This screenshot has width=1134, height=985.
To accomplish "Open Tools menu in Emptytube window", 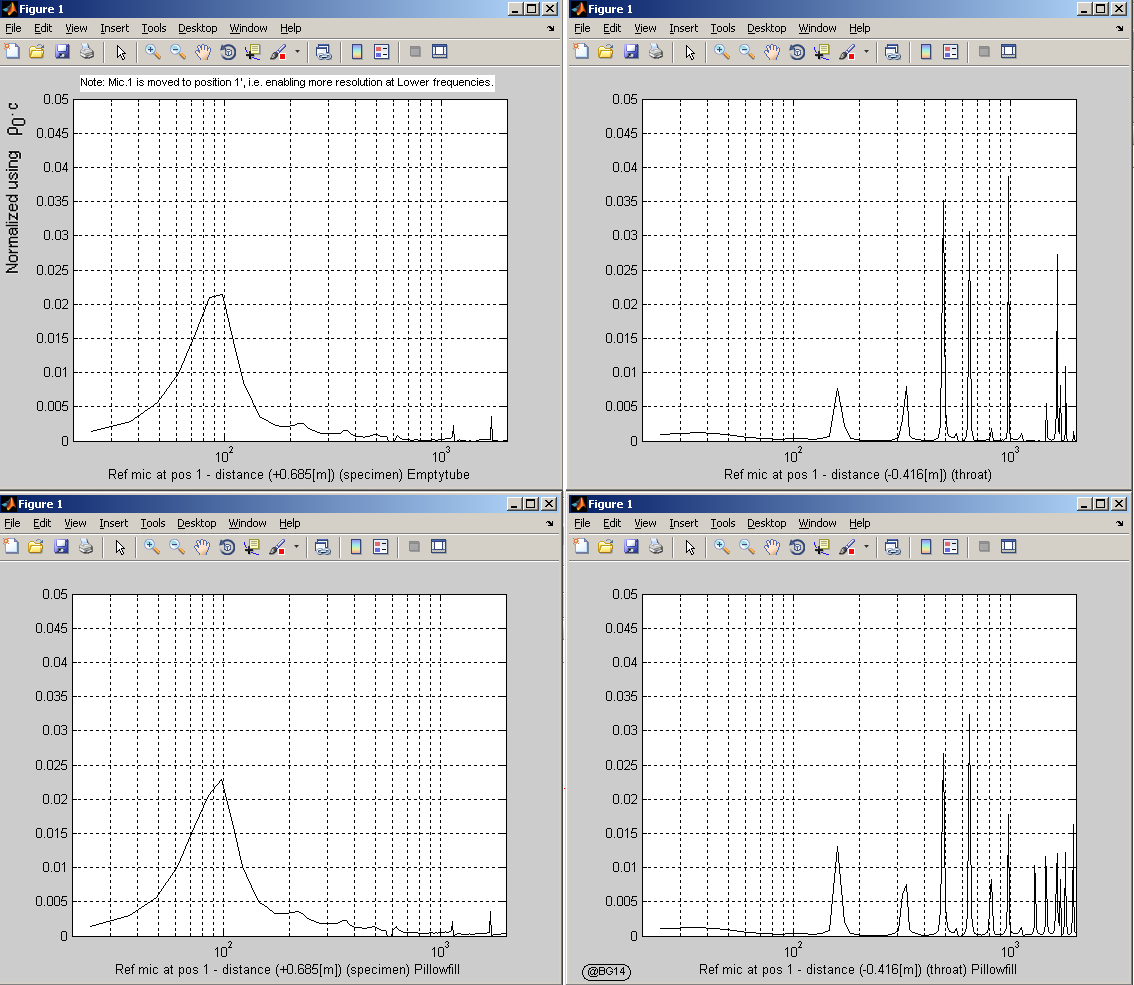I will click(x=153, y=28).
